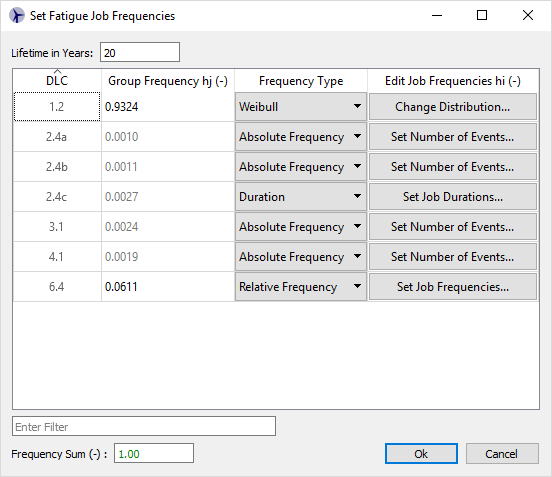Image resolution: width=552 pixels, height=477 pixels.
Task: Open Set Job Durations dialog
Action: (x=453, y=196)
